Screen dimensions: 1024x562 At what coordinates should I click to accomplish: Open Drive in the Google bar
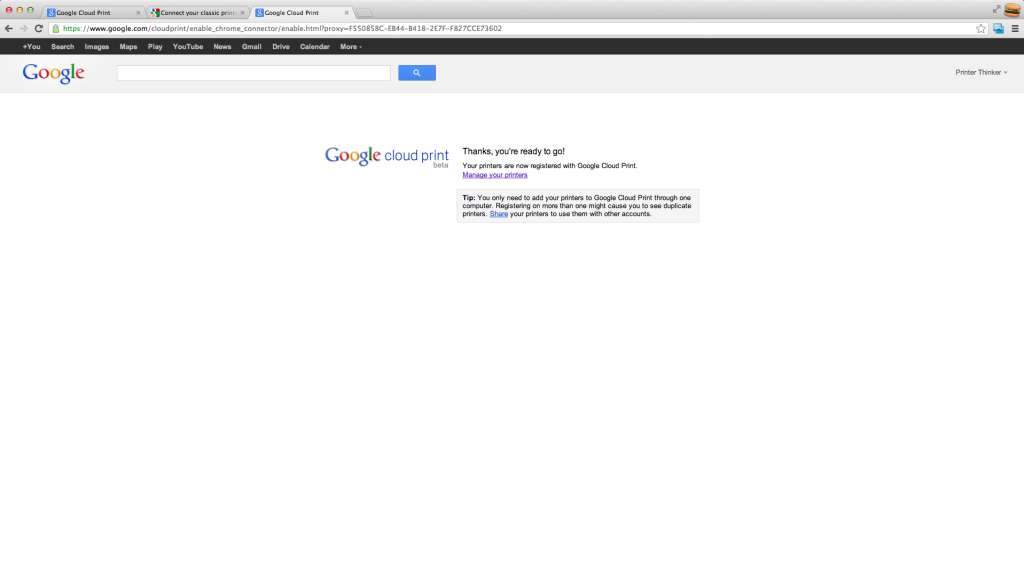coord(281,47)
